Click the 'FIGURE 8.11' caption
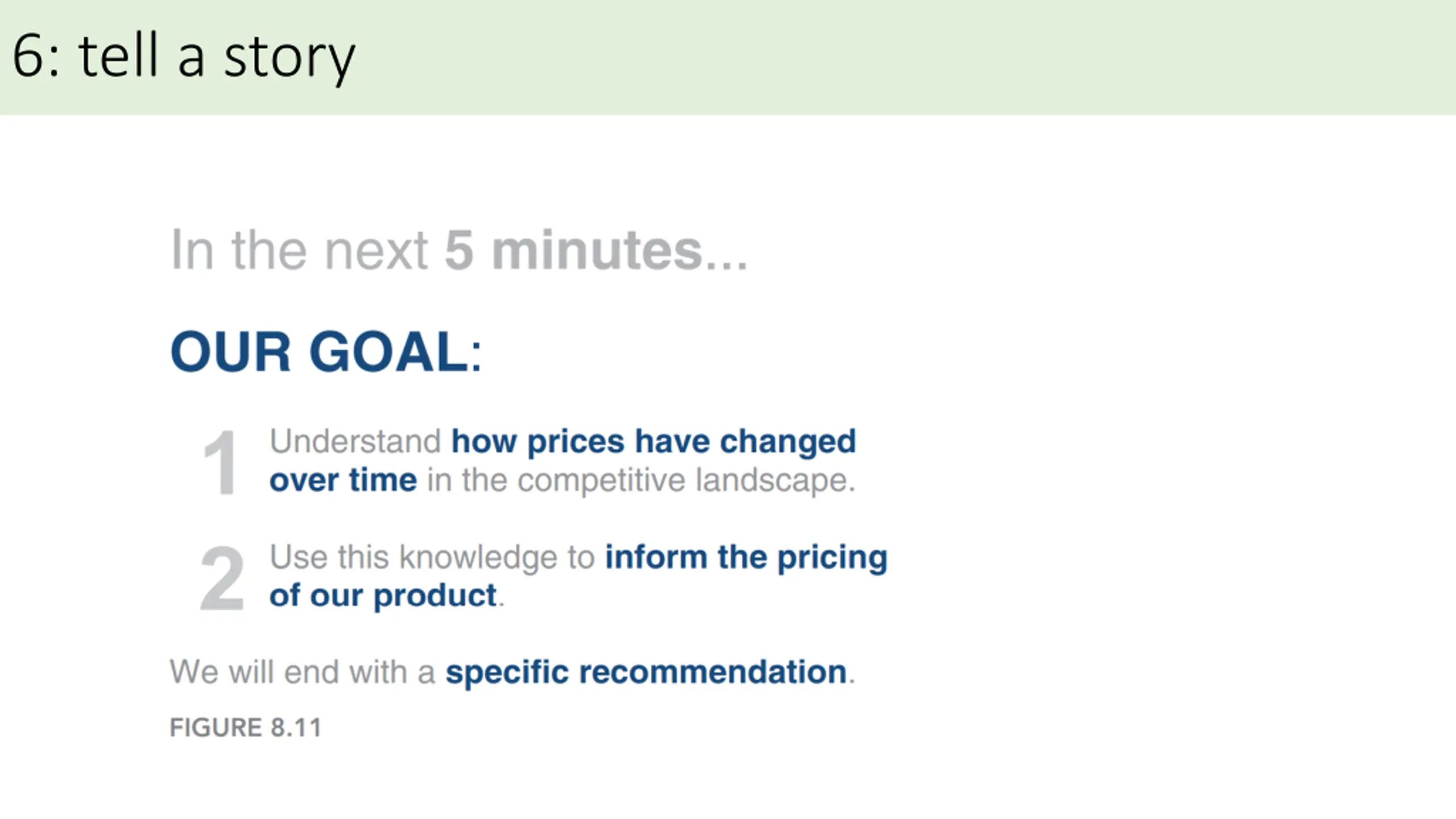Viewport: 1456px width, 819px height. (246, 727)
